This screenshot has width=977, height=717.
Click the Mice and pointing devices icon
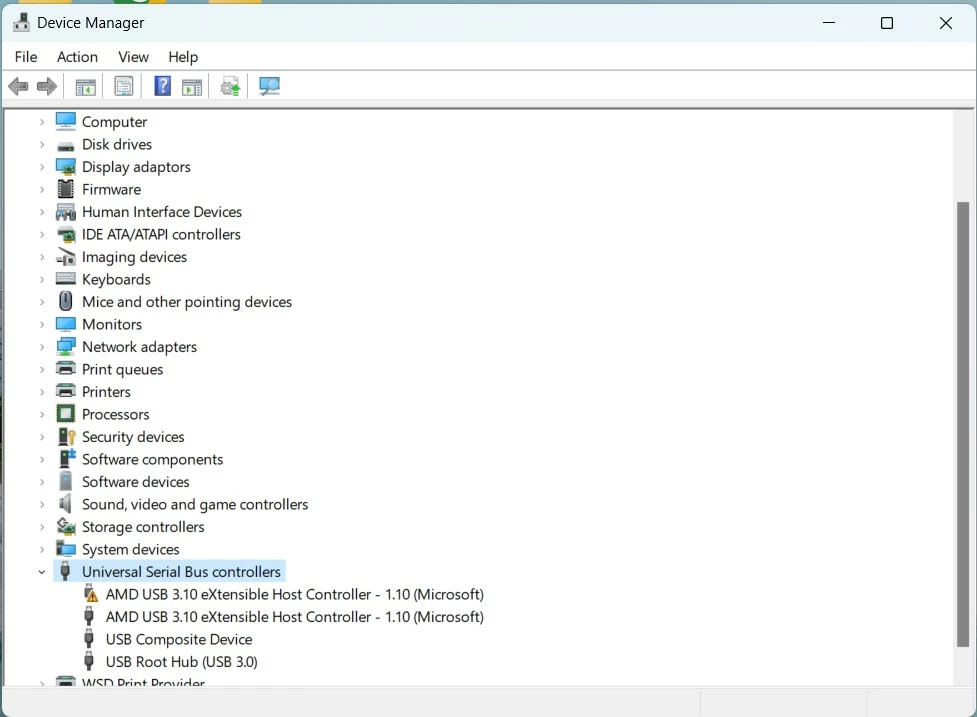65,302
